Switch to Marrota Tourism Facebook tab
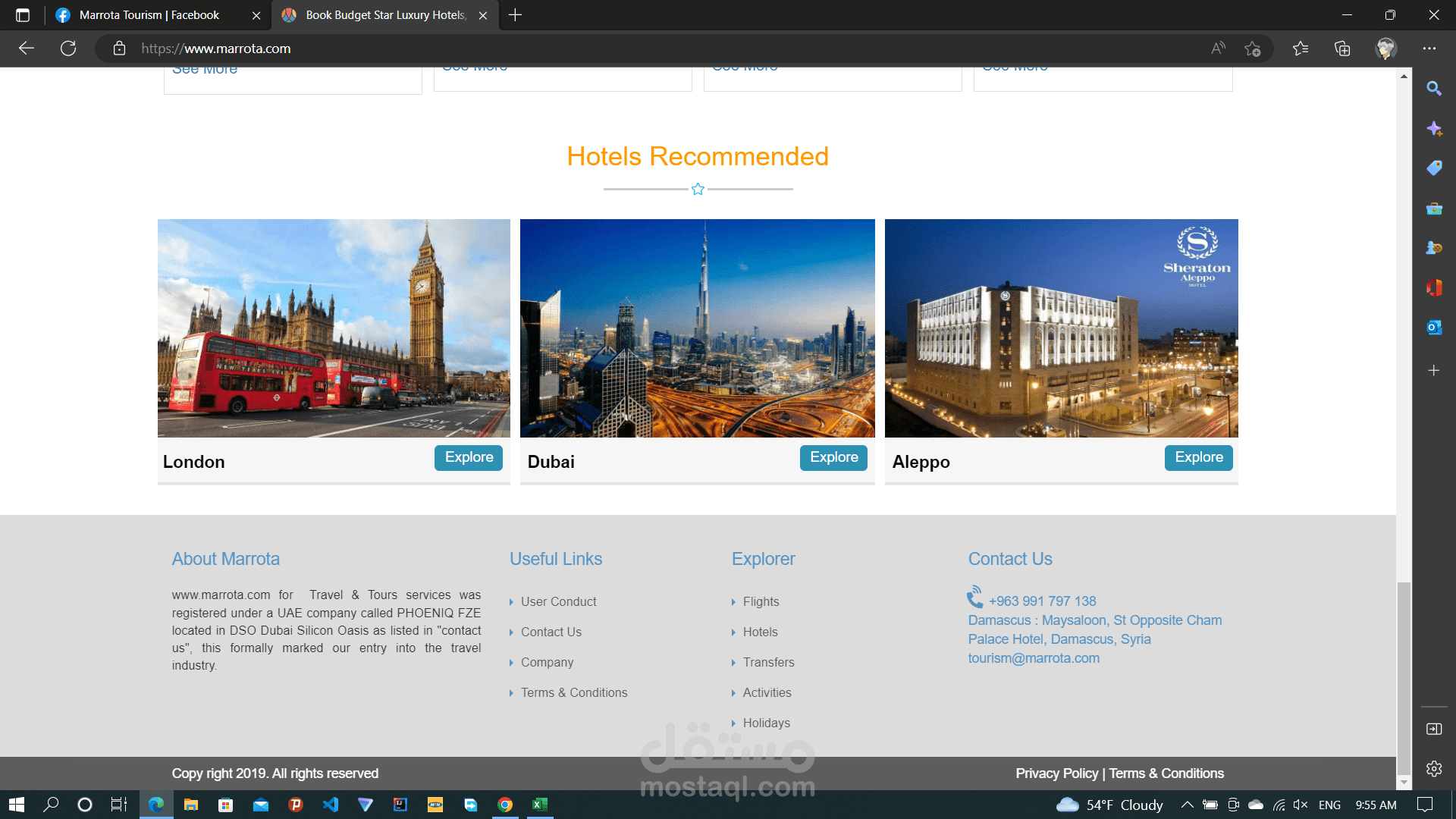This screenshot has height=819, width=1456. tap(149, 15)
